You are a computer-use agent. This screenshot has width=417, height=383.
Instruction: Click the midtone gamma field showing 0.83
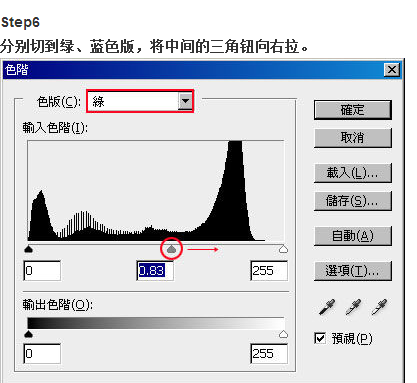click(155, 271)
